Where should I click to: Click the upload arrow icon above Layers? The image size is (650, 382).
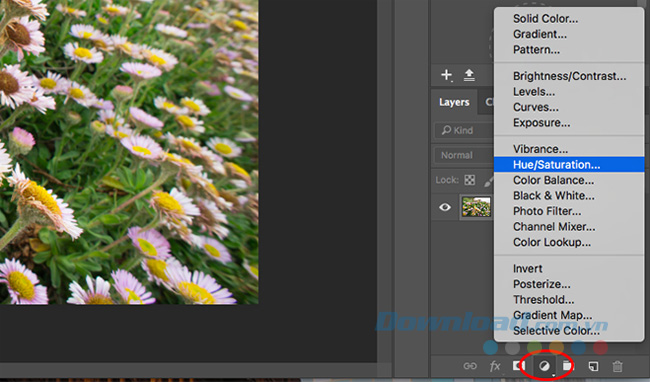469,75
